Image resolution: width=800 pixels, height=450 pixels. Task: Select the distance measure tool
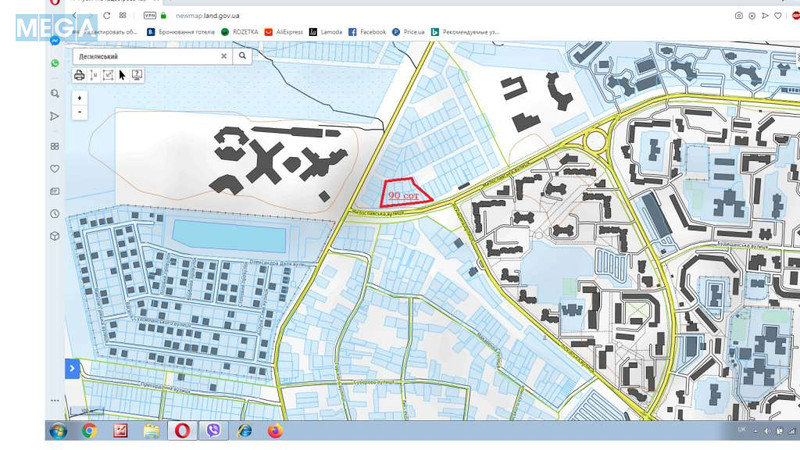tap(95, 75)
